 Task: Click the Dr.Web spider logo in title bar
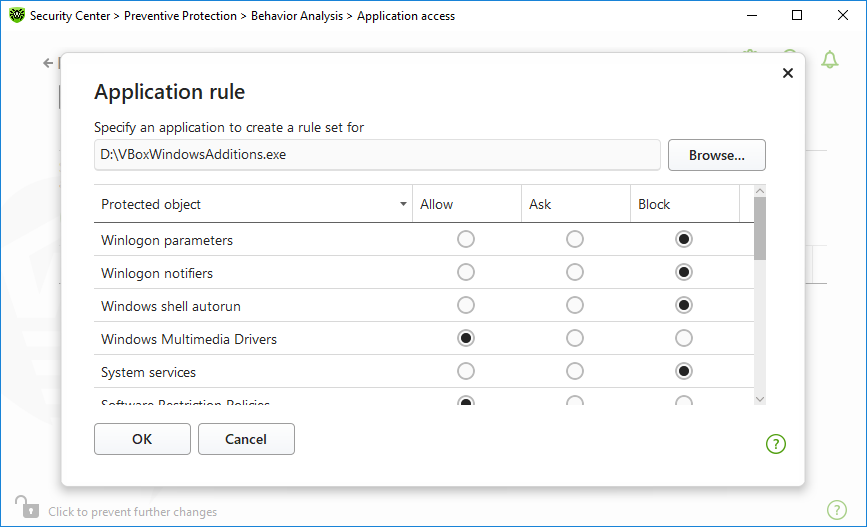pyautogui.click(x=17, y=15)
